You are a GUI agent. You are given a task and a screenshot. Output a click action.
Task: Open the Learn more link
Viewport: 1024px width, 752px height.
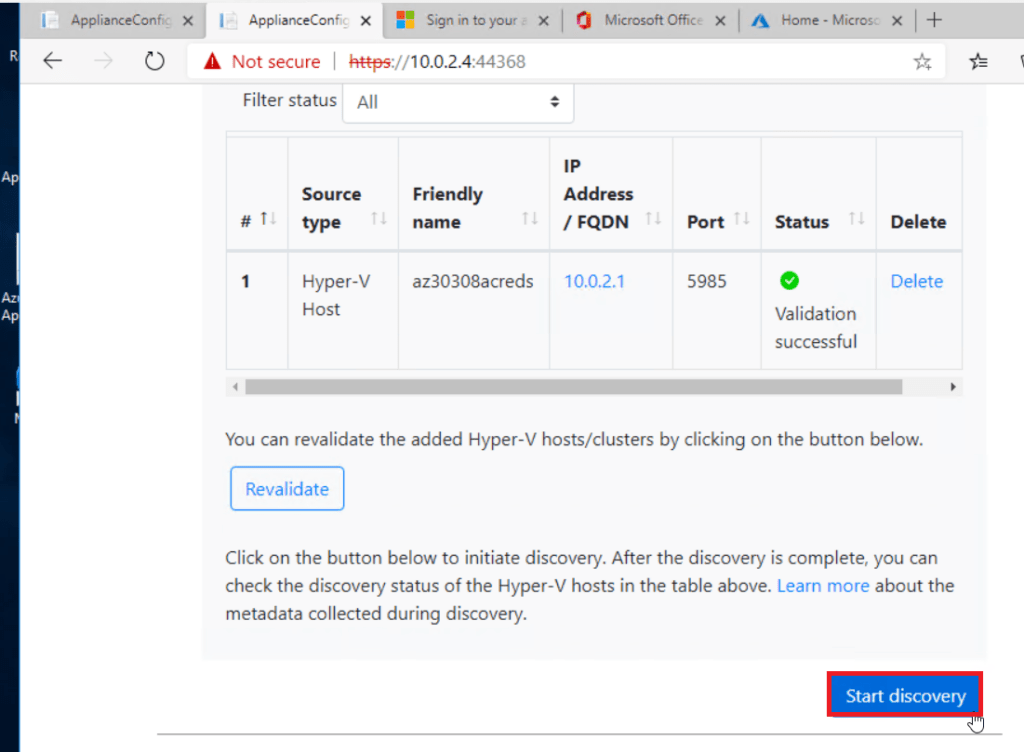[823, 585]
